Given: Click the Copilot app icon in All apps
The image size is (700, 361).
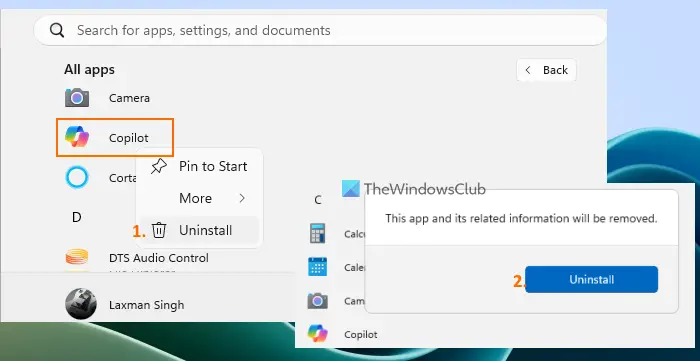Looking at the screenshot, I should [77, 137].
